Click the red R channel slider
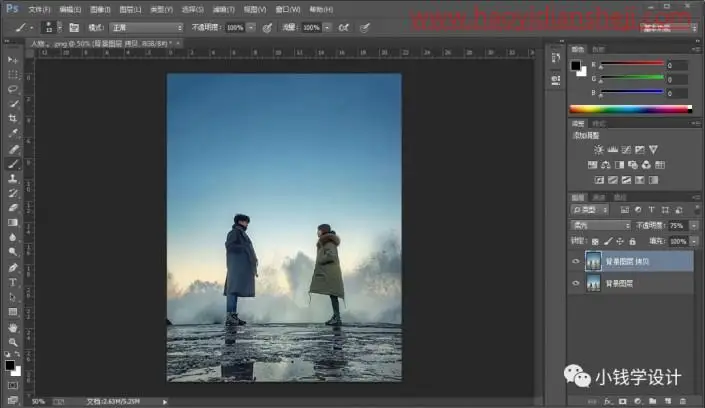The image size is (705, 408). pos(632,64)
